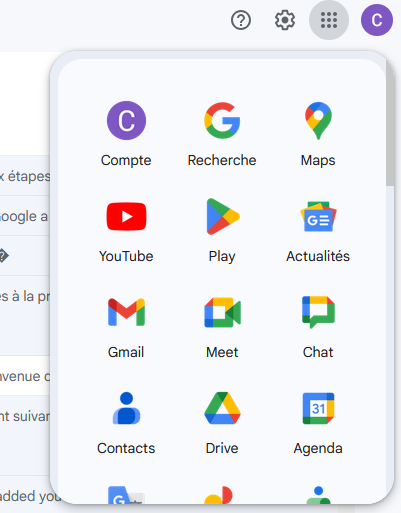Open the help question mark menu

coord(241,20)
